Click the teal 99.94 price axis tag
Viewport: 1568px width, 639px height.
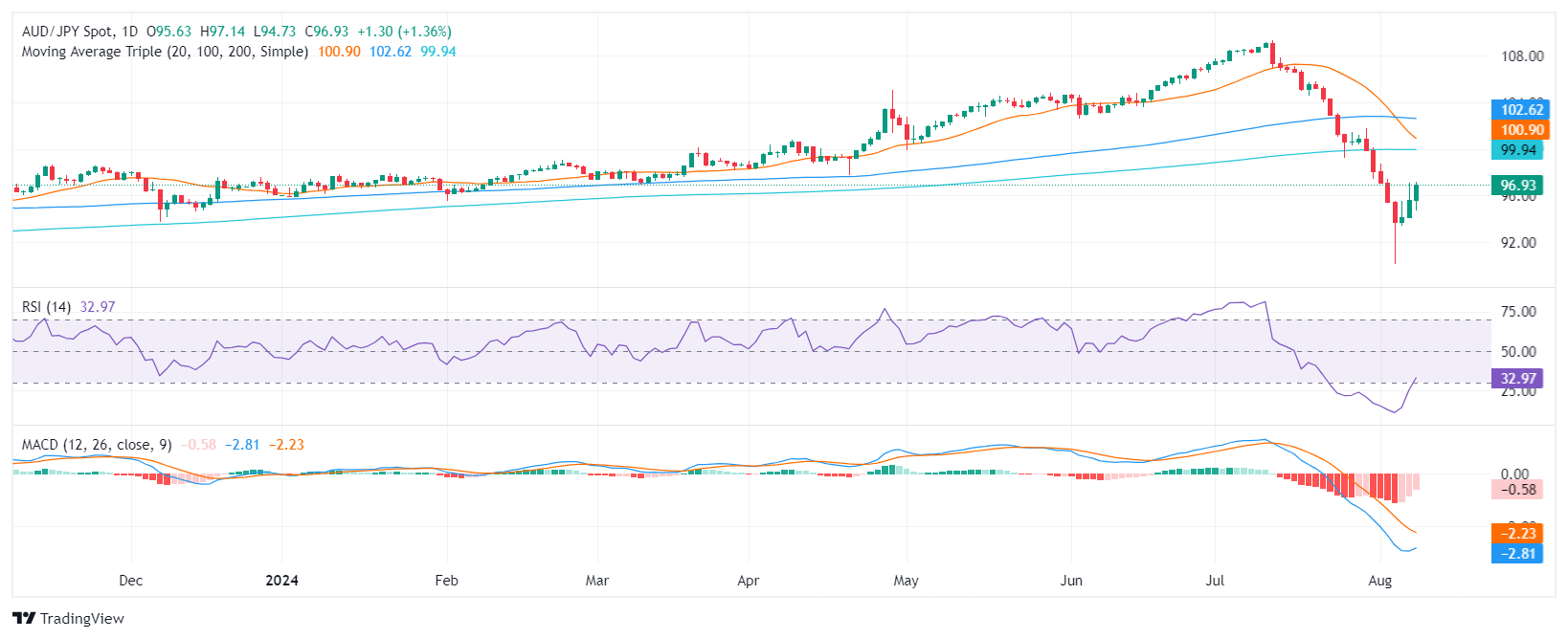click(x=1517, y=150)
